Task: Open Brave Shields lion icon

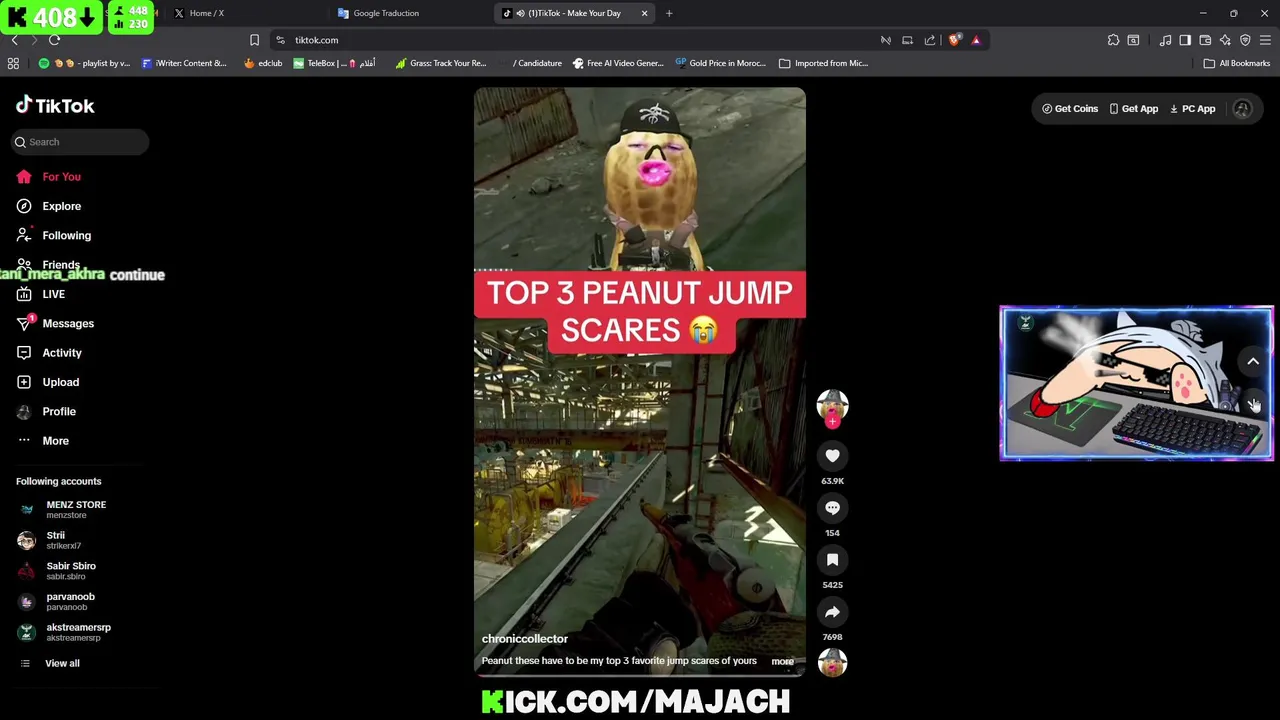Action: point(954,40)
